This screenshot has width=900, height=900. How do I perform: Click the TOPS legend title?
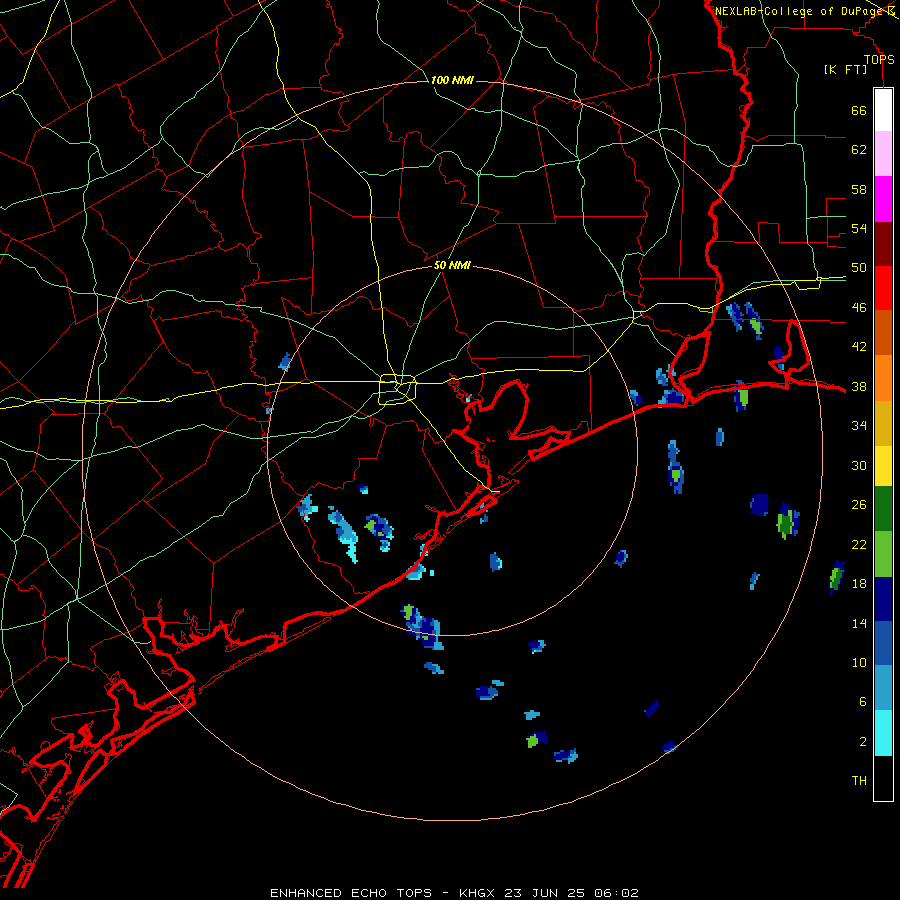click(879, 59)
